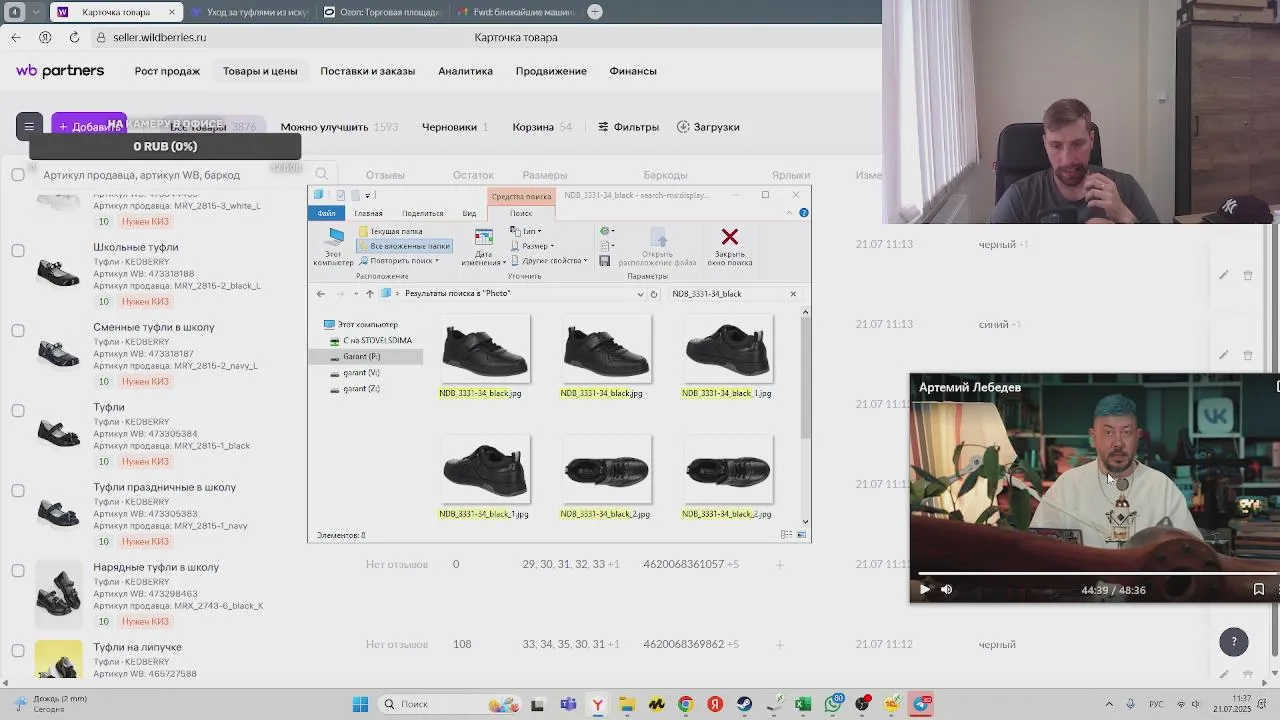
Task: Open Telegram from the taskbar
Action: (921, 704)
